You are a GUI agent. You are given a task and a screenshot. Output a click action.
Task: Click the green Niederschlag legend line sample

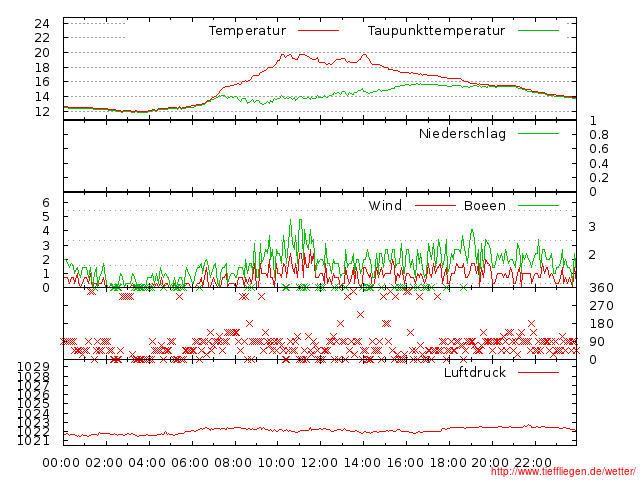tap(538, 133)
